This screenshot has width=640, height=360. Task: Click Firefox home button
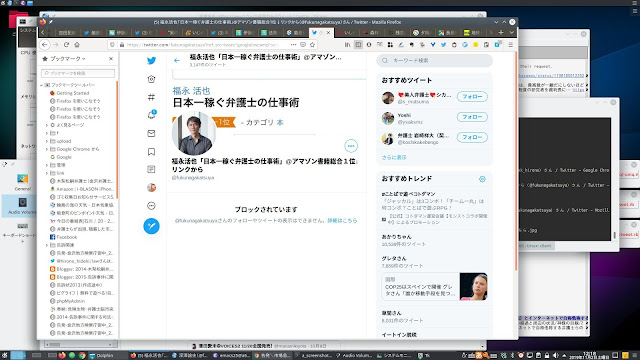click(x=77, y=44)
